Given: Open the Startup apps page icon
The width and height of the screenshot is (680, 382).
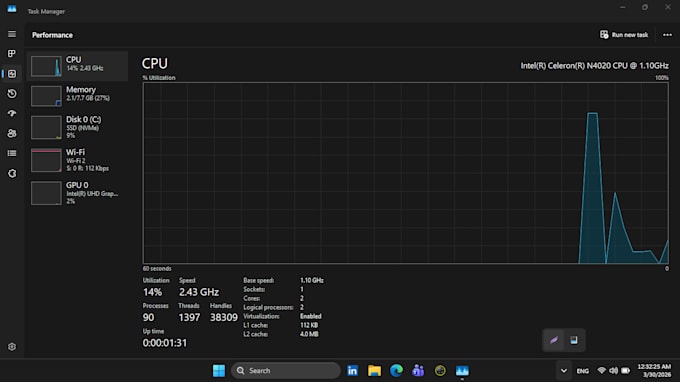Looking at the screenshot, I should [x=12, y=113].
